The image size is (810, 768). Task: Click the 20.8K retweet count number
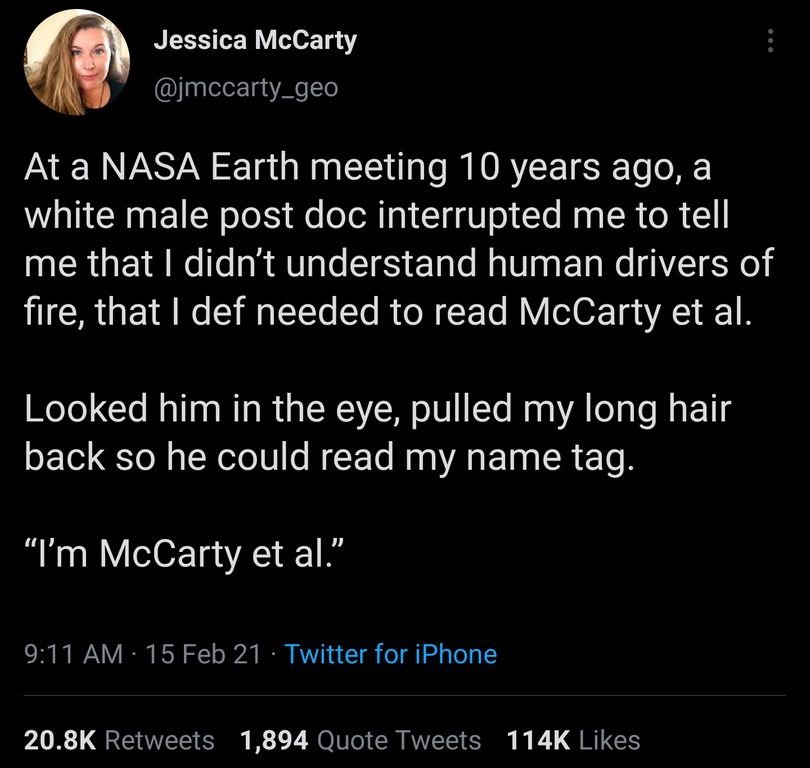[59, 740]
